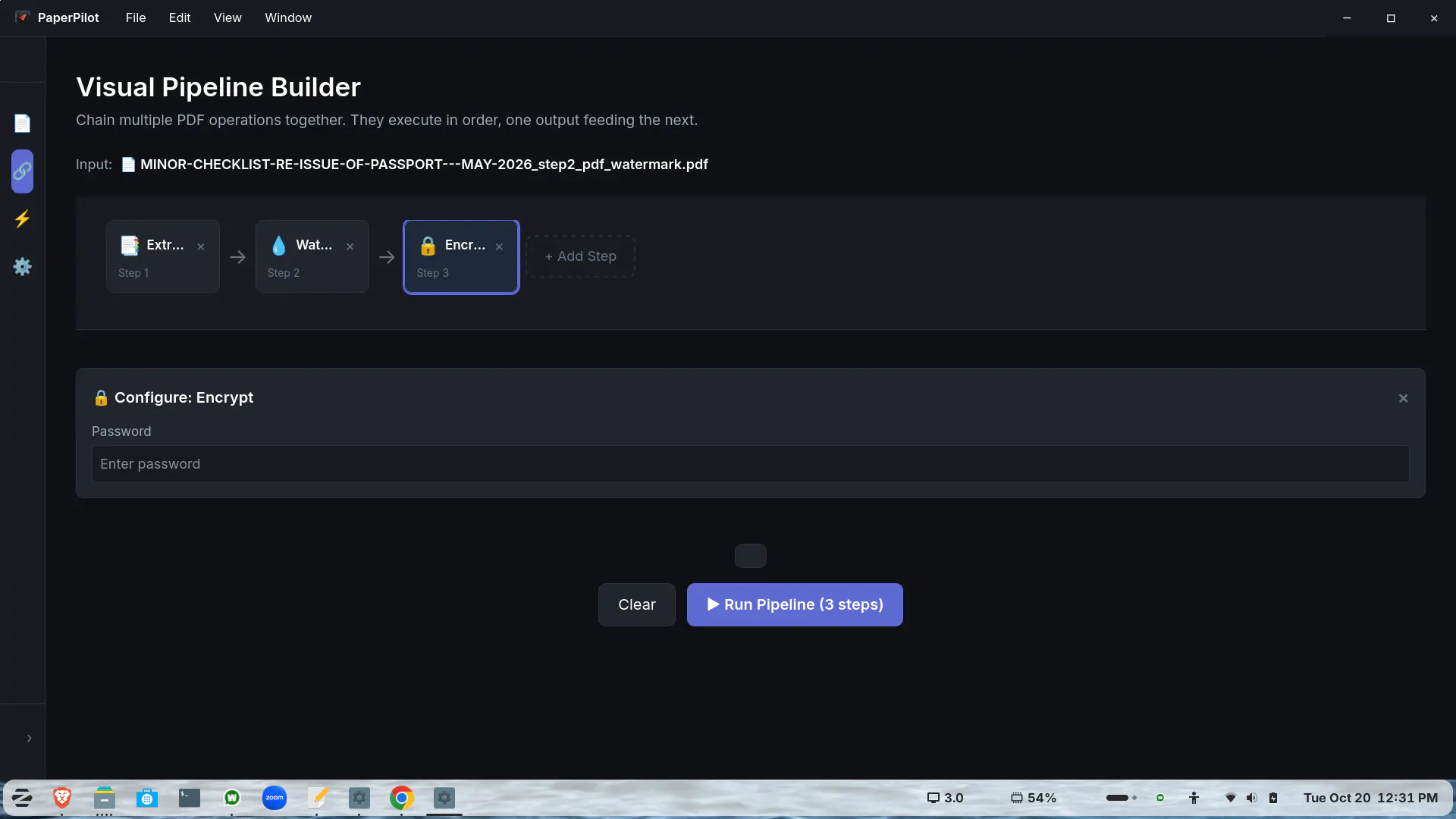
Task: Remove the Encrypt step with its x
Action: point(500,246)
